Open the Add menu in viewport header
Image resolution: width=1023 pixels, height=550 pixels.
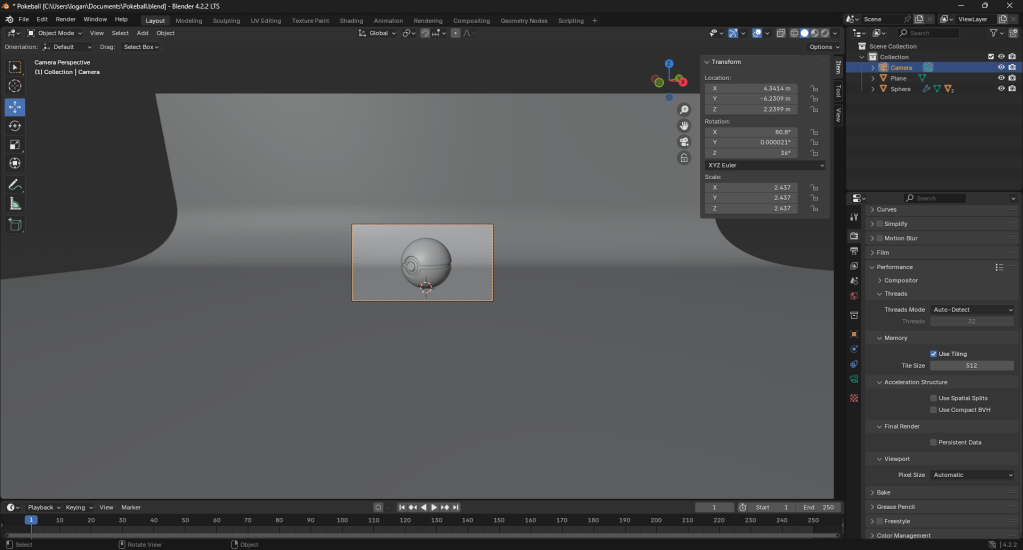[x=142, y=33]
